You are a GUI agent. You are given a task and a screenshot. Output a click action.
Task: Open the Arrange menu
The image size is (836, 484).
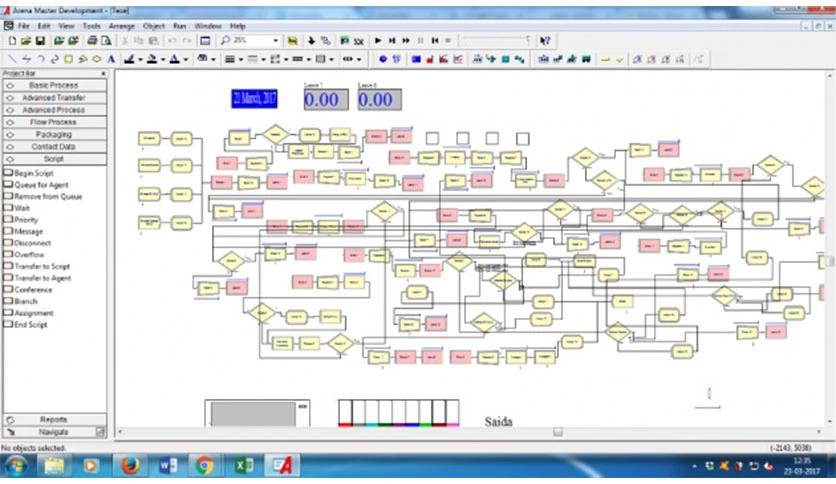coord(122,25)
